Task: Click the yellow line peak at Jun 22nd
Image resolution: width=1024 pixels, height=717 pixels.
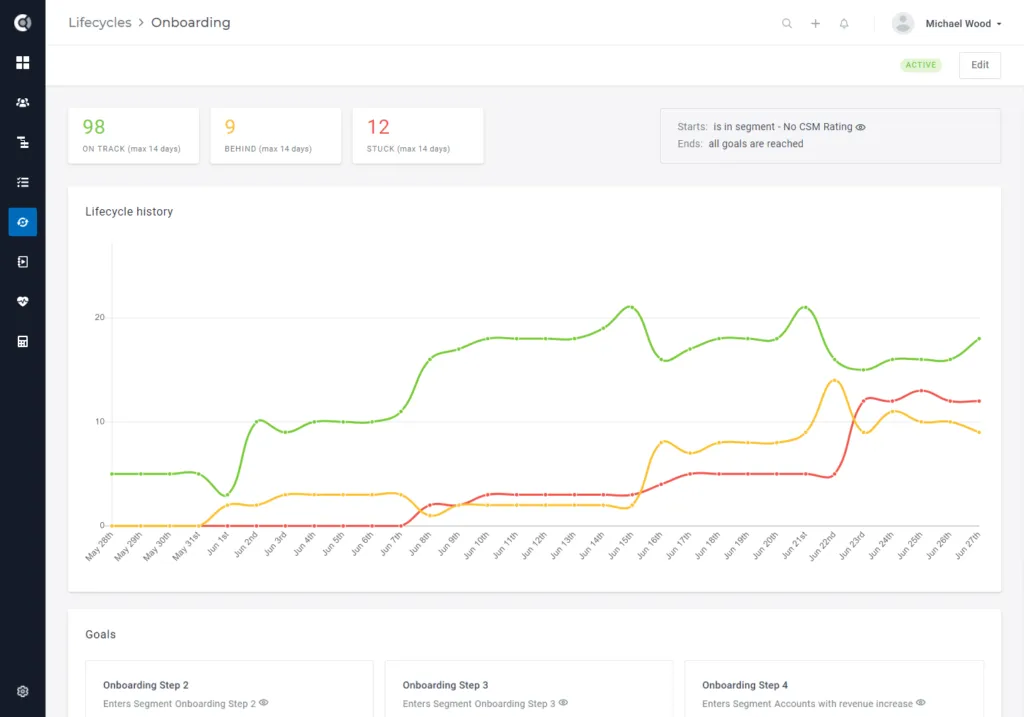Action: tap(835, 380)
